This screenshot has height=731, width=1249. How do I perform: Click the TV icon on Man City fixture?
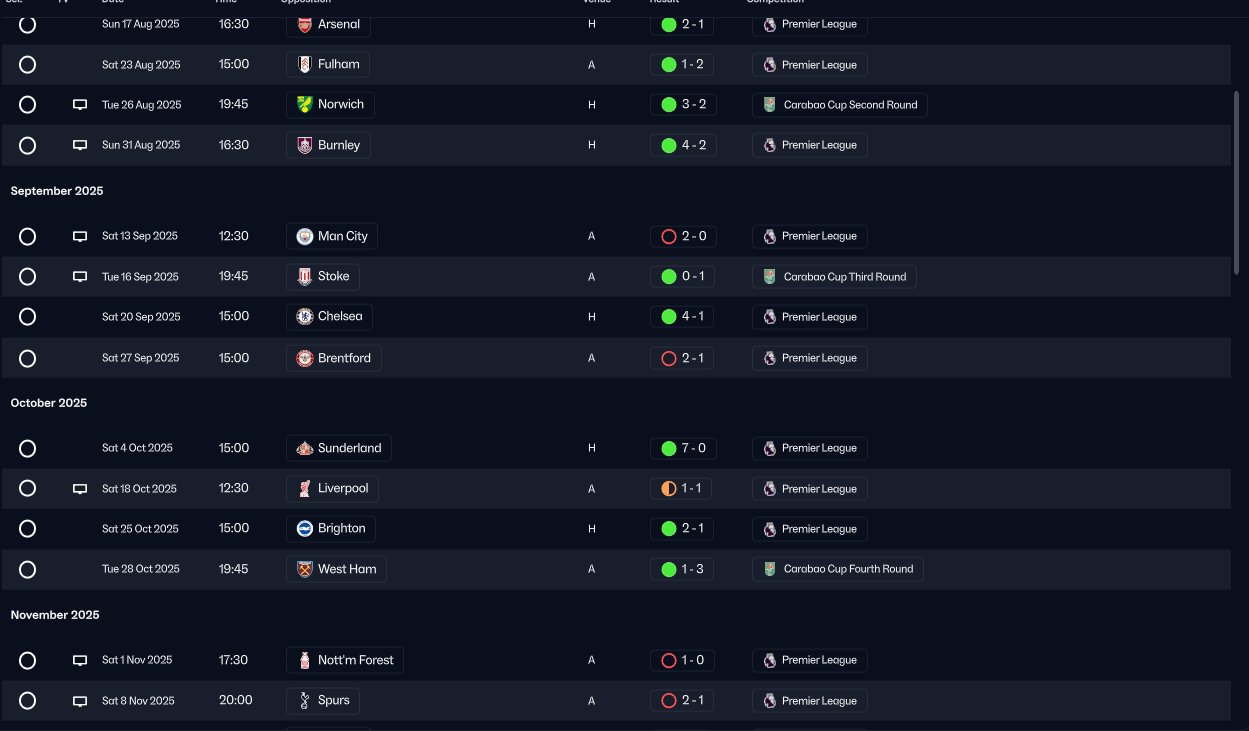pyautogui.click(x=80, y=237)
